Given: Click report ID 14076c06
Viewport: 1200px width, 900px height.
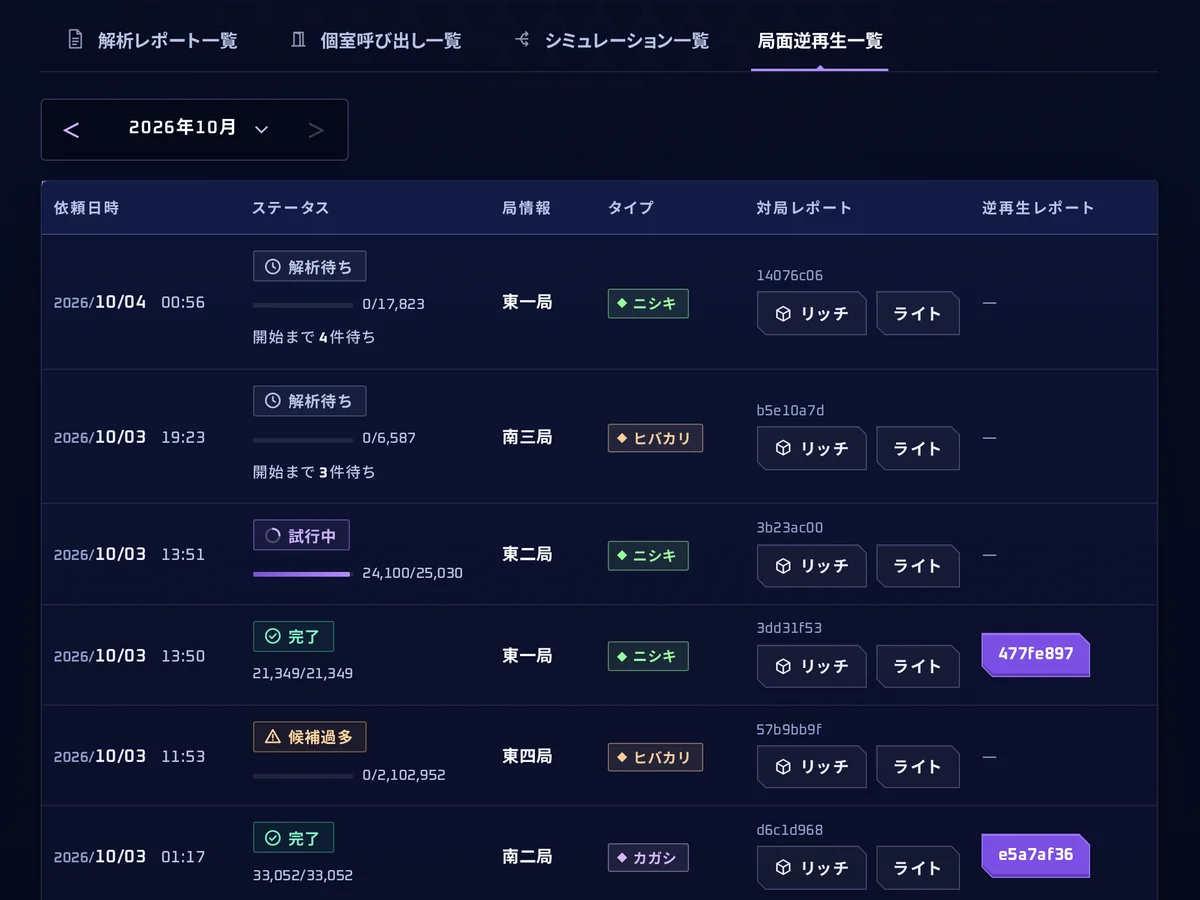Looking at the screenshot, I should 790,275.
